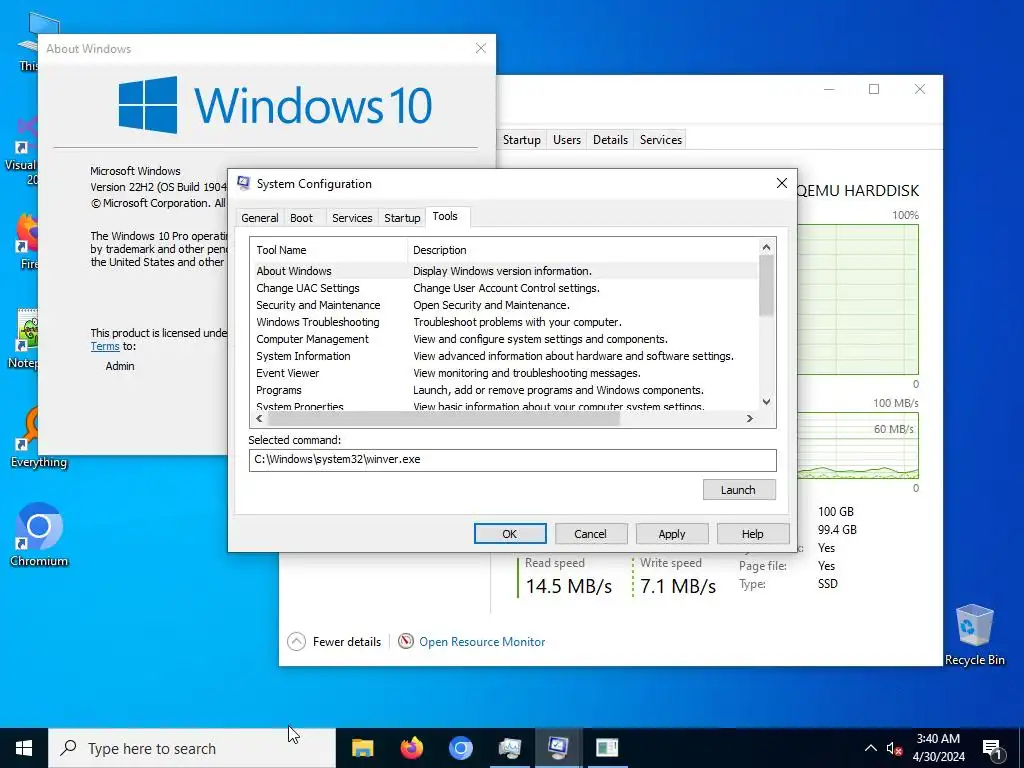Viewport: 1024px width, 768px height.
Task: Show hidden system tray icons
Action: [x=871, y=748]
